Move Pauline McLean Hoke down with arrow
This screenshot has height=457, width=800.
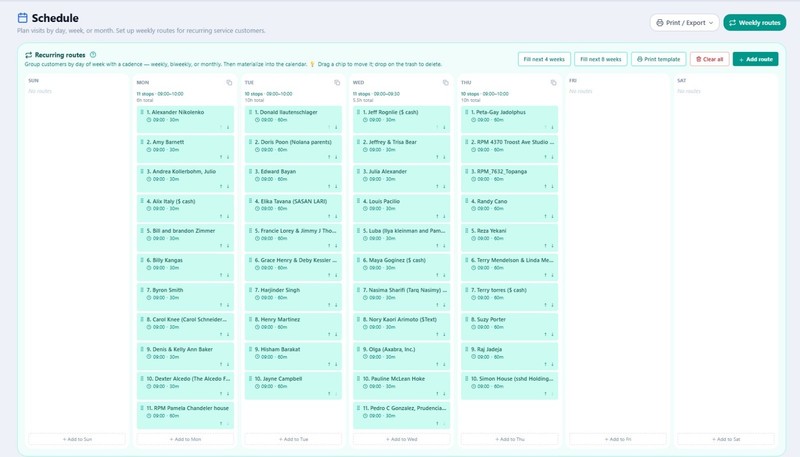click(x=444, y=394)
